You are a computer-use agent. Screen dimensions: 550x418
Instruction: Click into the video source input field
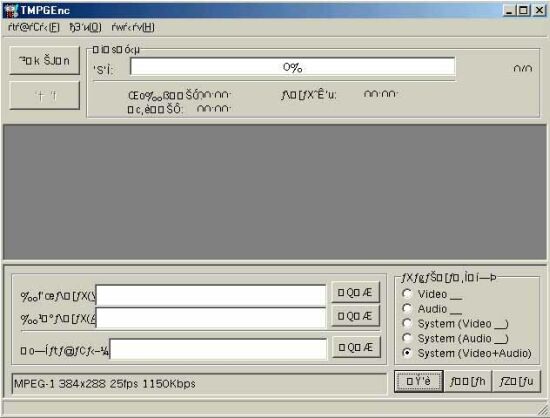point(211,295)
